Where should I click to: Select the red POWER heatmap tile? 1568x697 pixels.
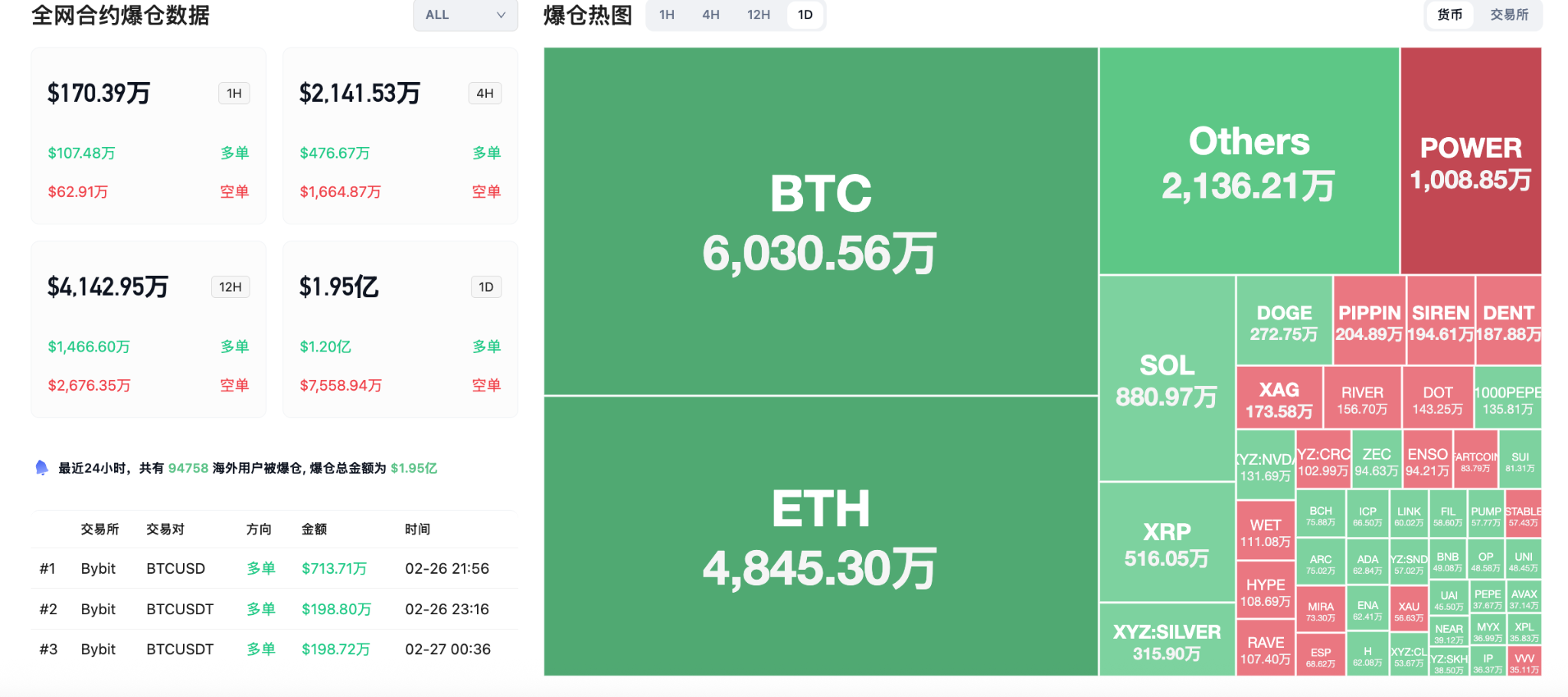tap(1471, 161)
